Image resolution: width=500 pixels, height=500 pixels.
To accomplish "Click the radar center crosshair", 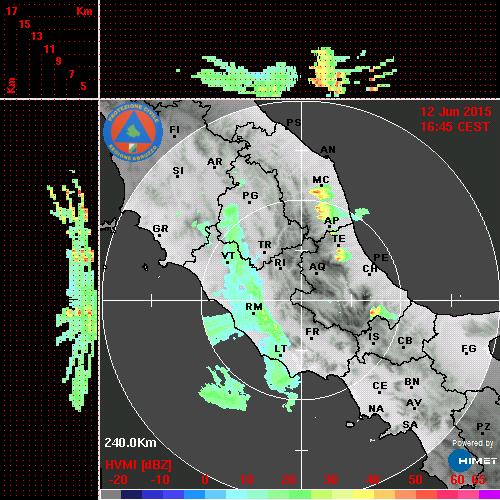I will coord(302,300).
